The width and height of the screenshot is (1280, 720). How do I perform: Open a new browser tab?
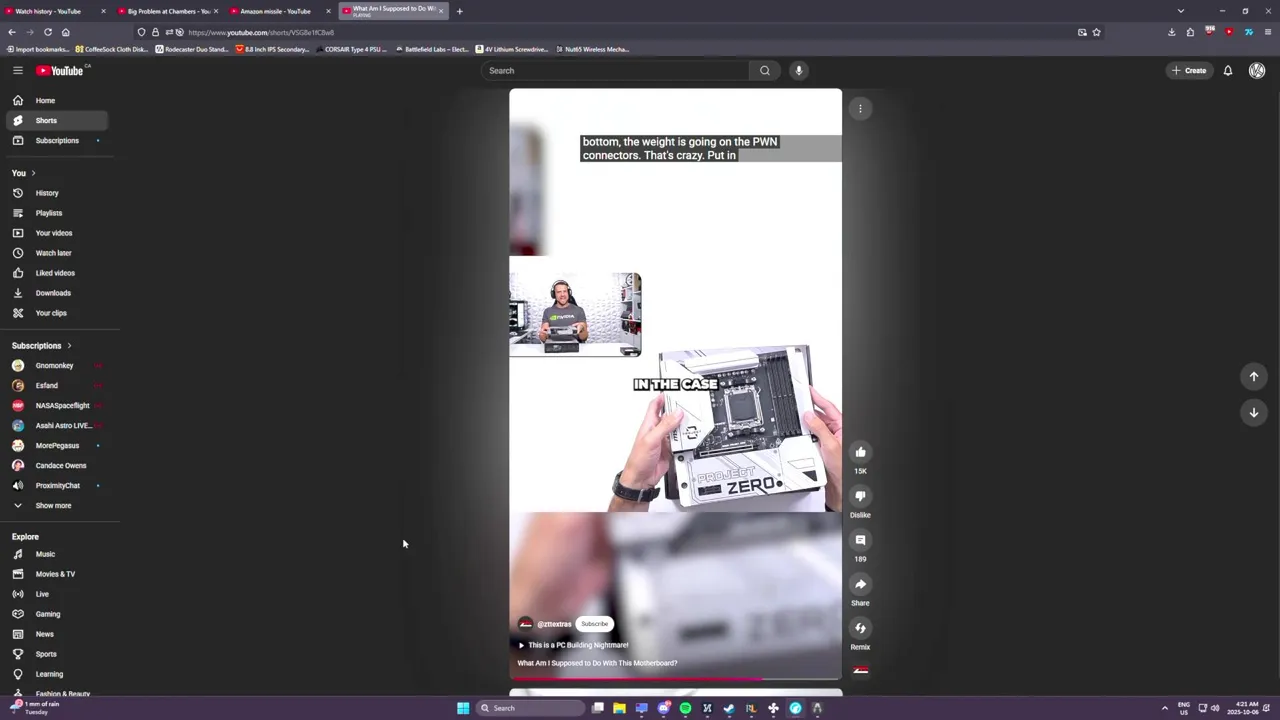point(459,11)
